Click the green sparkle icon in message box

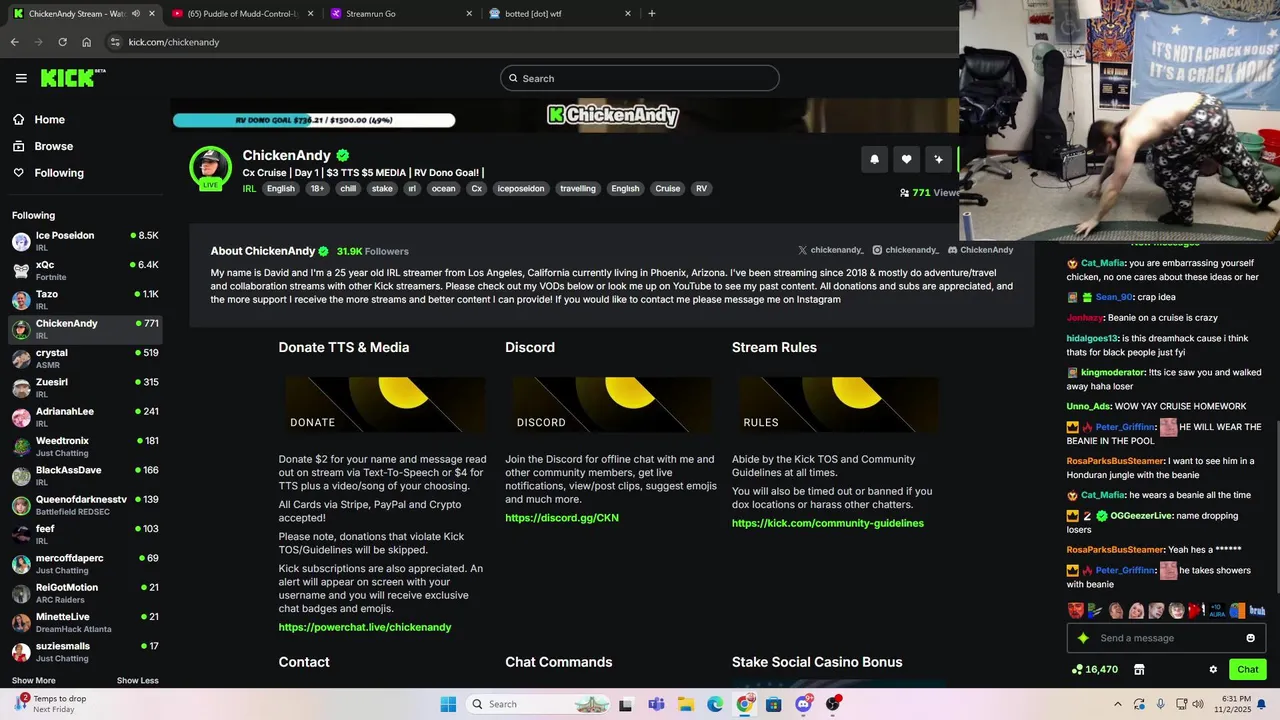pos(1083,638)
